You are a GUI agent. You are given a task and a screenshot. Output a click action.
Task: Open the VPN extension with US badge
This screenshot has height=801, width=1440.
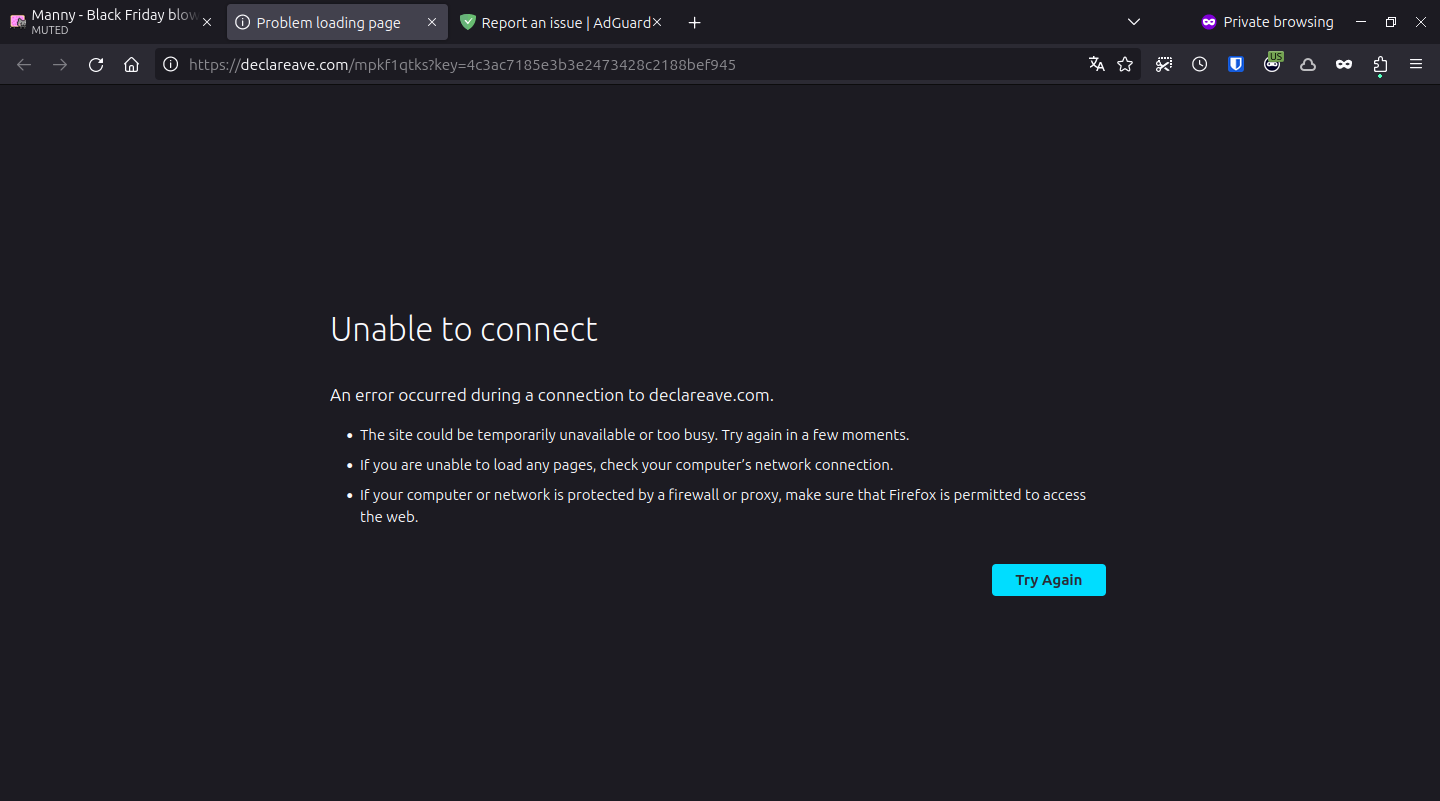click(x=1272, y=63)
